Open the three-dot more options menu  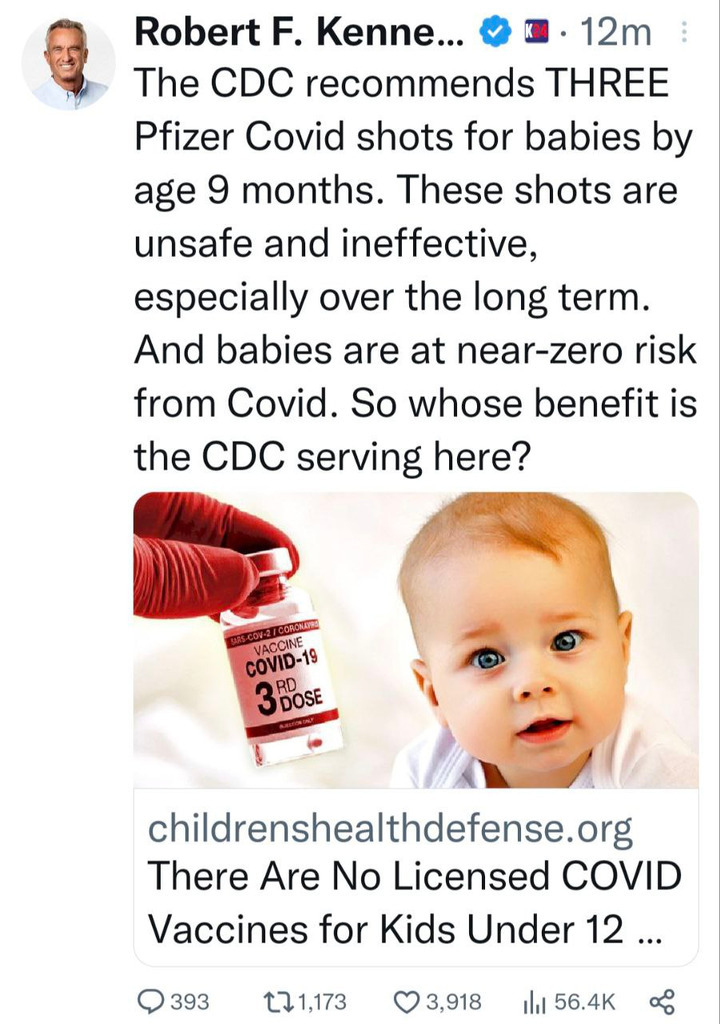point(684,33)
